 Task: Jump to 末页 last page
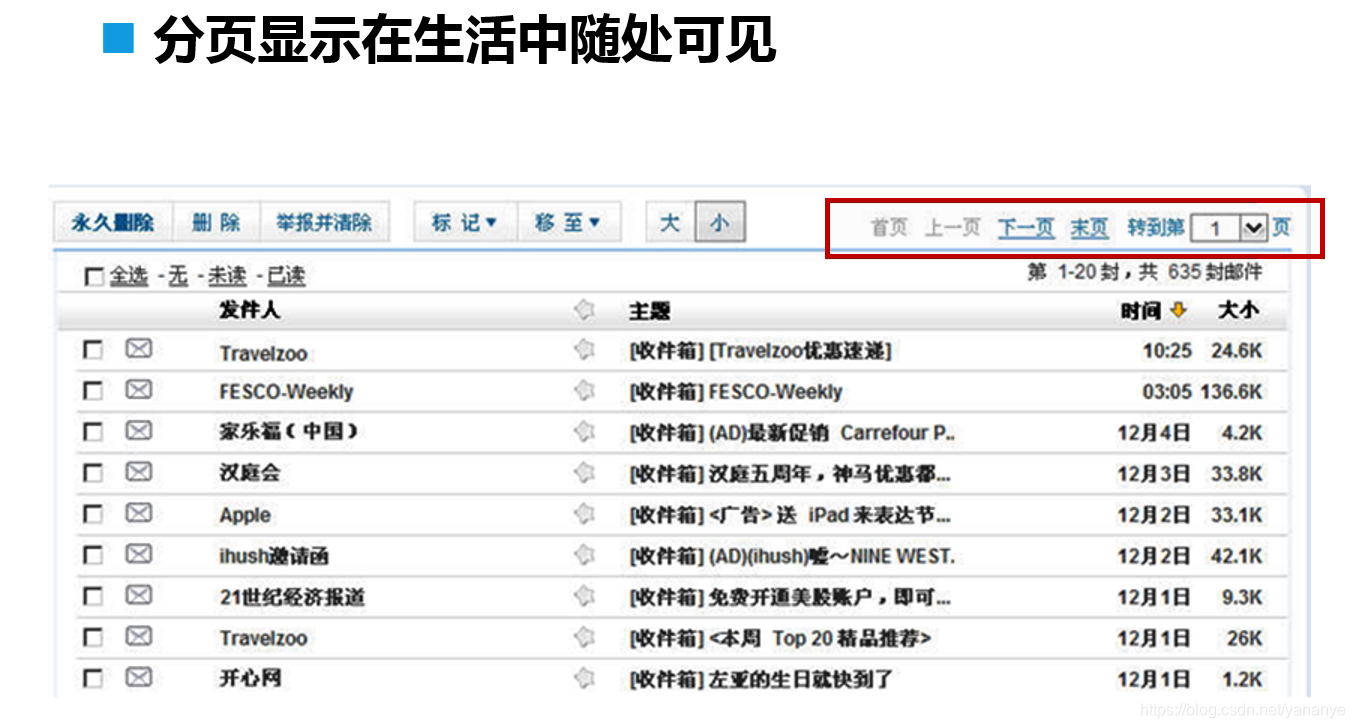coord(1089,228)
